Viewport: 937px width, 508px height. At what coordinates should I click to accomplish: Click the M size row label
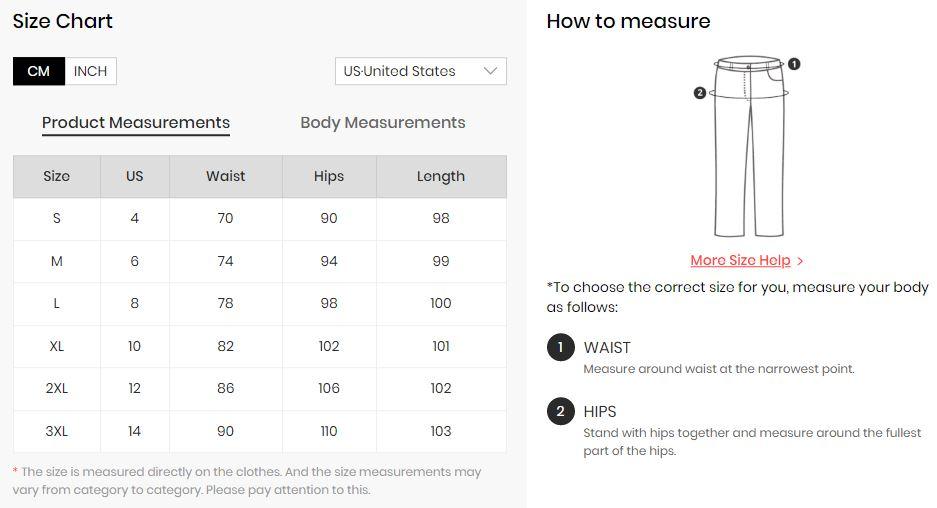tap(57, 261)
